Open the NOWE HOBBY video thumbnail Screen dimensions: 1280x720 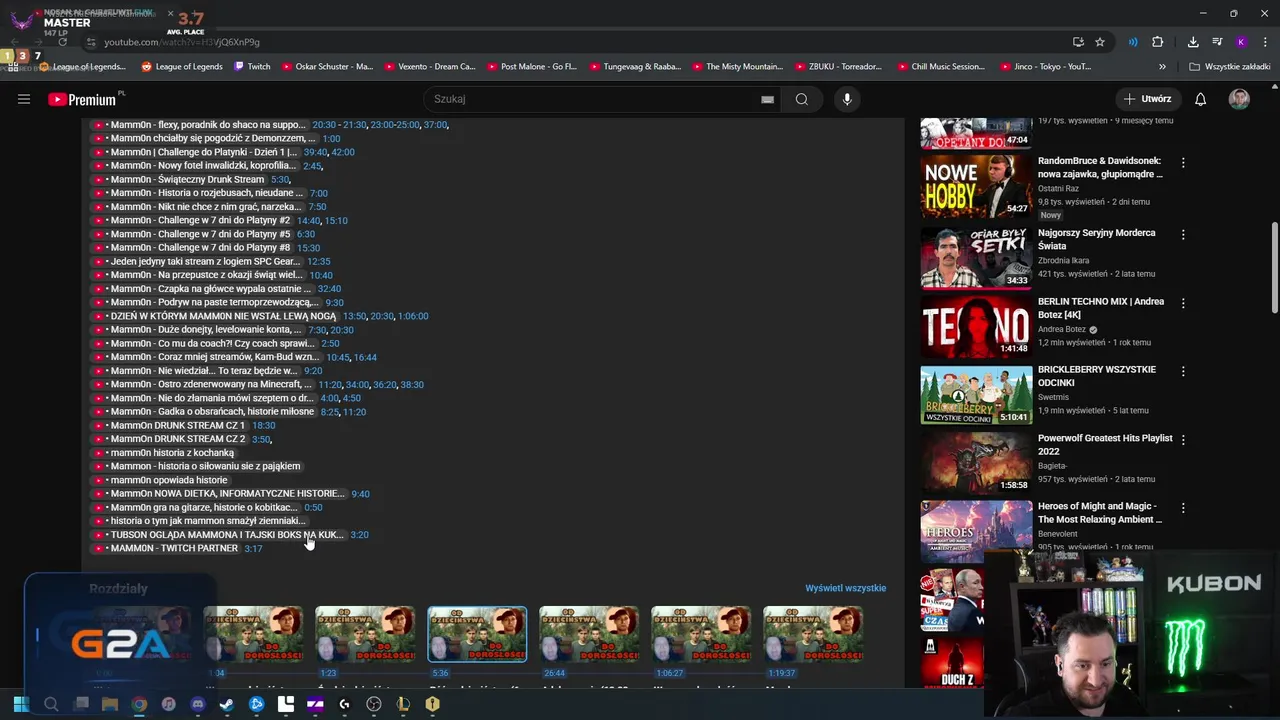[976, 186]
